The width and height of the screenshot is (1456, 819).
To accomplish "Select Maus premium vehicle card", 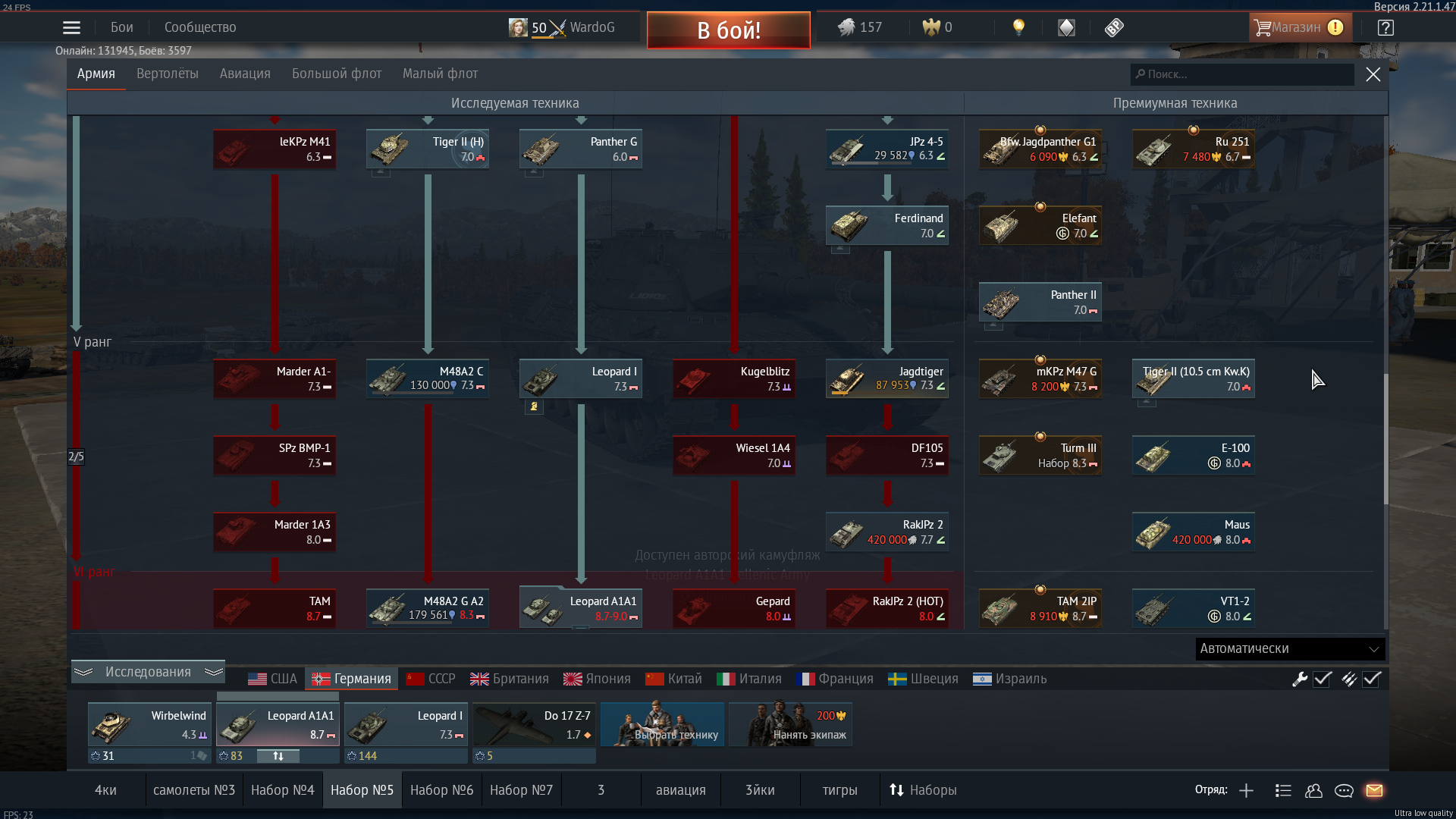I will click(x=1194, y=532).
